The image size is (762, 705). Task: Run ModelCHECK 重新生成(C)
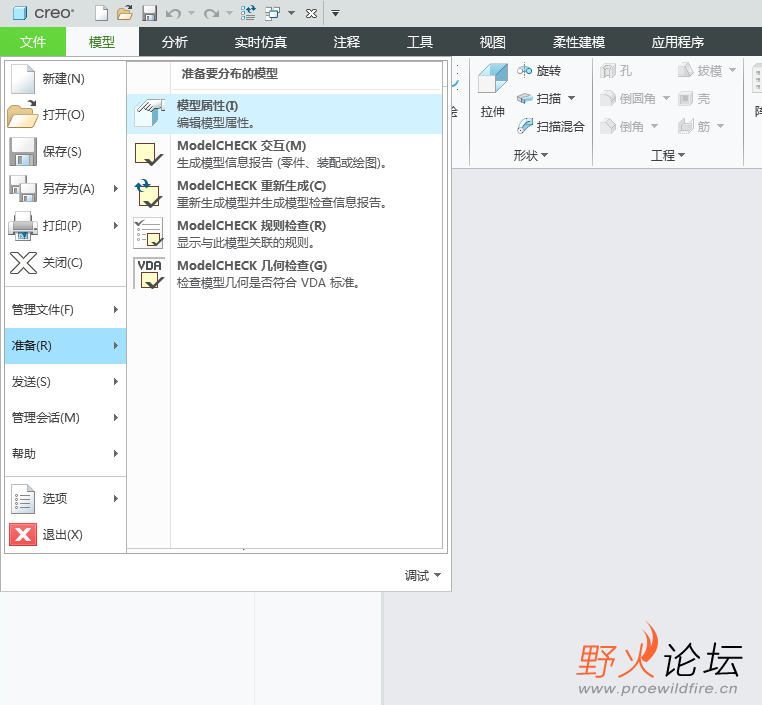(x=285, y=193)
